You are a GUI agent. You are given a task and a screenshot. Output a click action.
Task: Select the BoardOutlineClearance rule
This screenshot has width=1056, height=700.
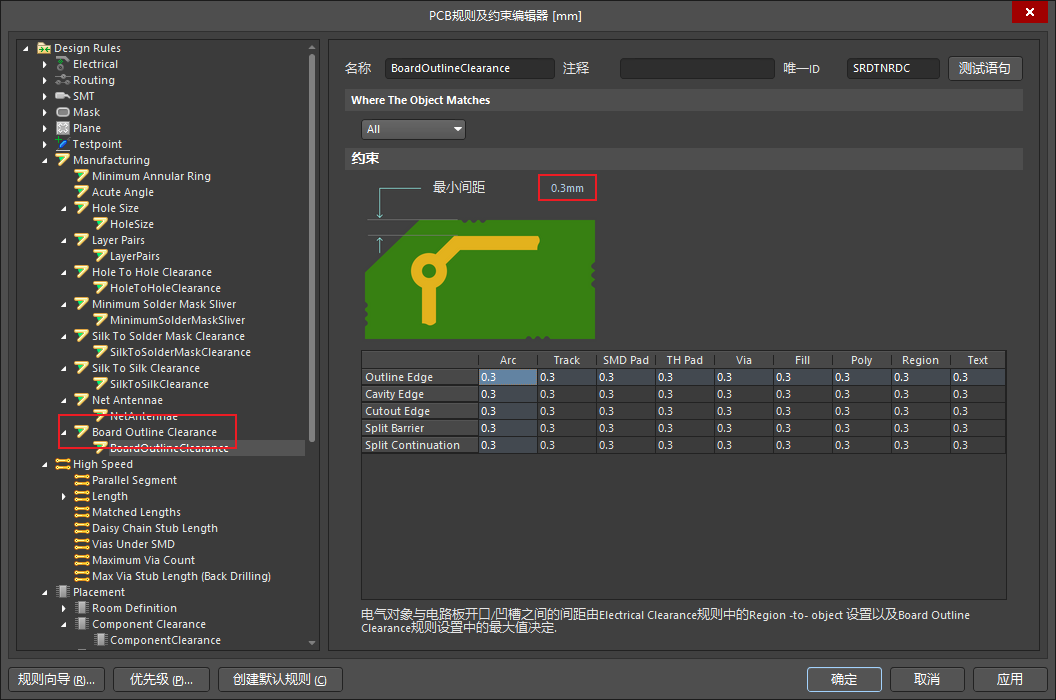[169, 448]
